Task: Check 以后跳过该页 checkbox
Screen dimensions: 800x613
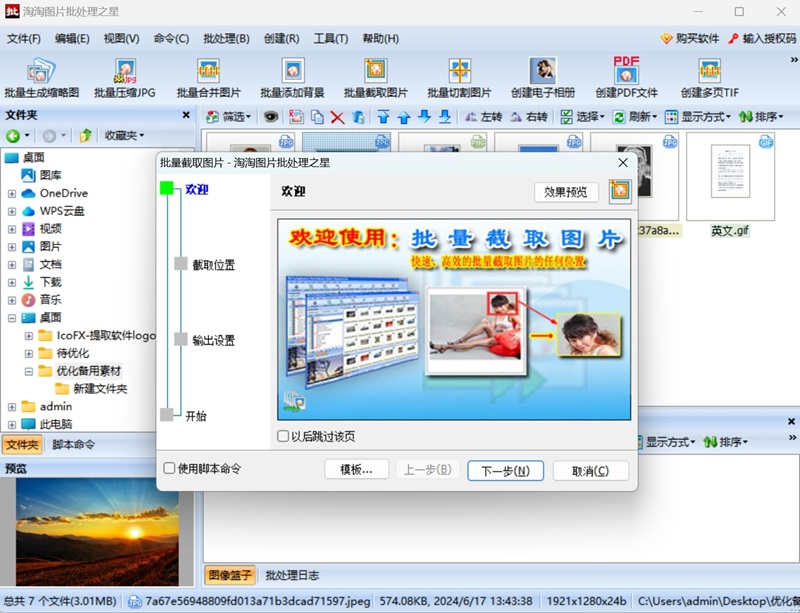Action: (x=283, y=436)
